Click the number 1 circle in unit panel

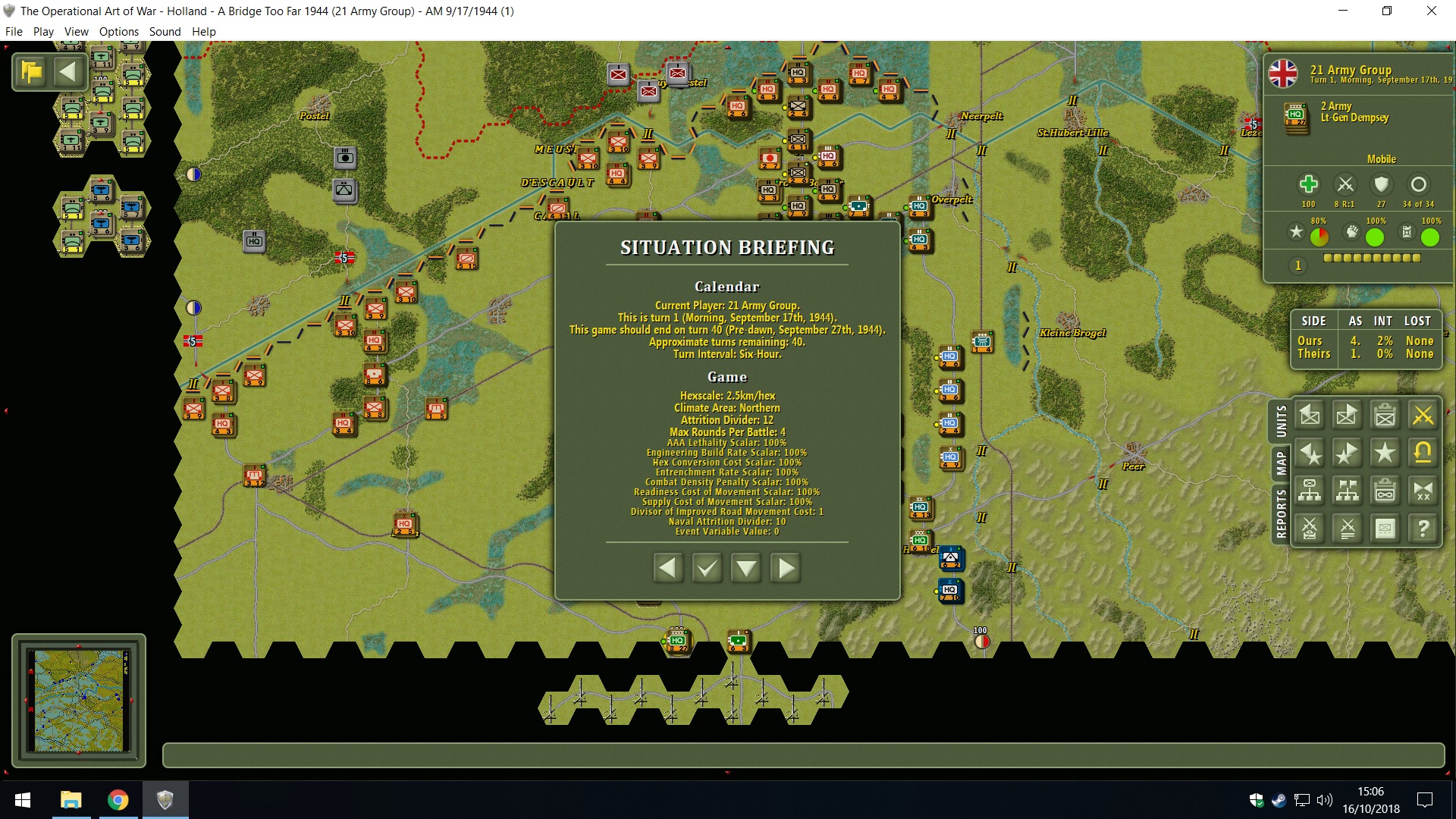(x=1298, y=265)
